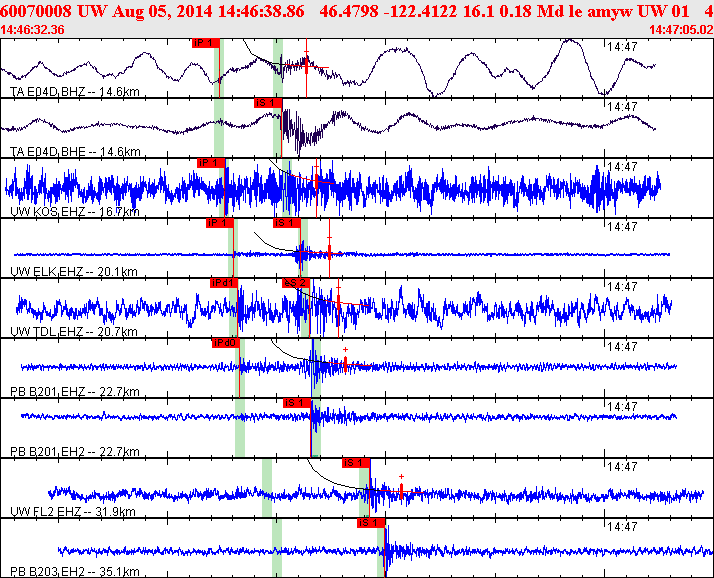714x578 pixels.
Task: Click the 'PB B201 EHZ -- 22.7km' channel label
Action: coord(75,392)
